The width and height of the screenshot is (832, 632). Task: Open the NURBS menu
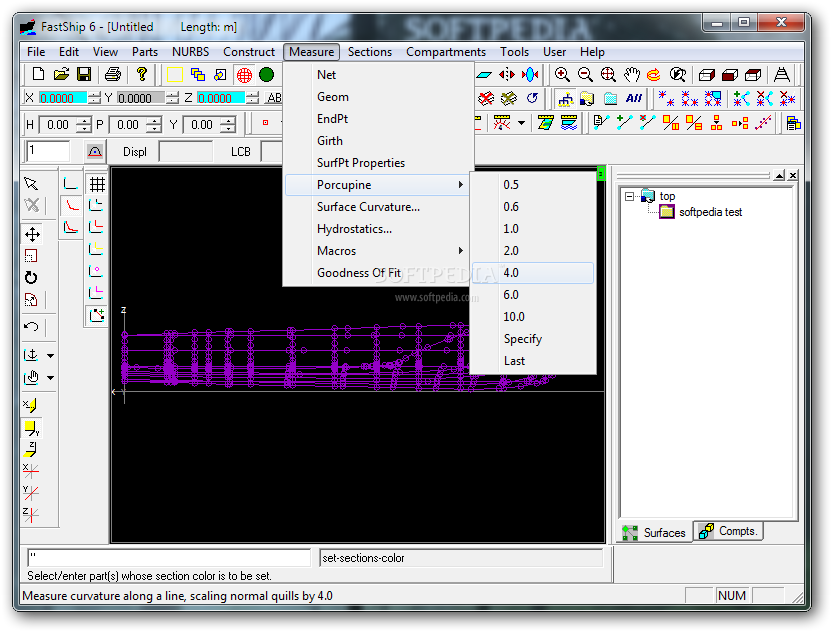coord(190,52)
